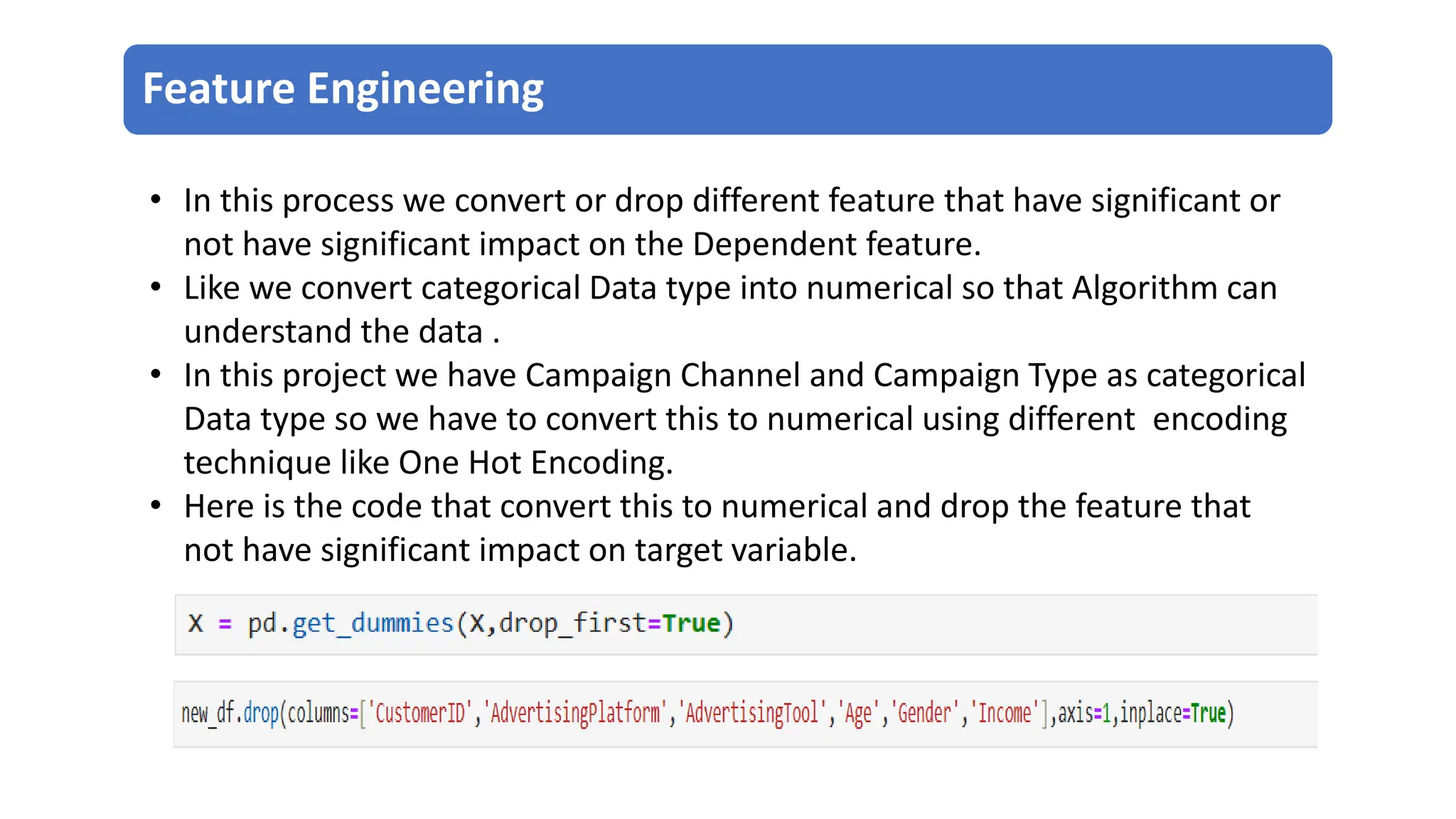Viewport: 1456px width, 819px height.
Task: Click the bullet before 'Like we convert'
Action: [x=156, y=287]
